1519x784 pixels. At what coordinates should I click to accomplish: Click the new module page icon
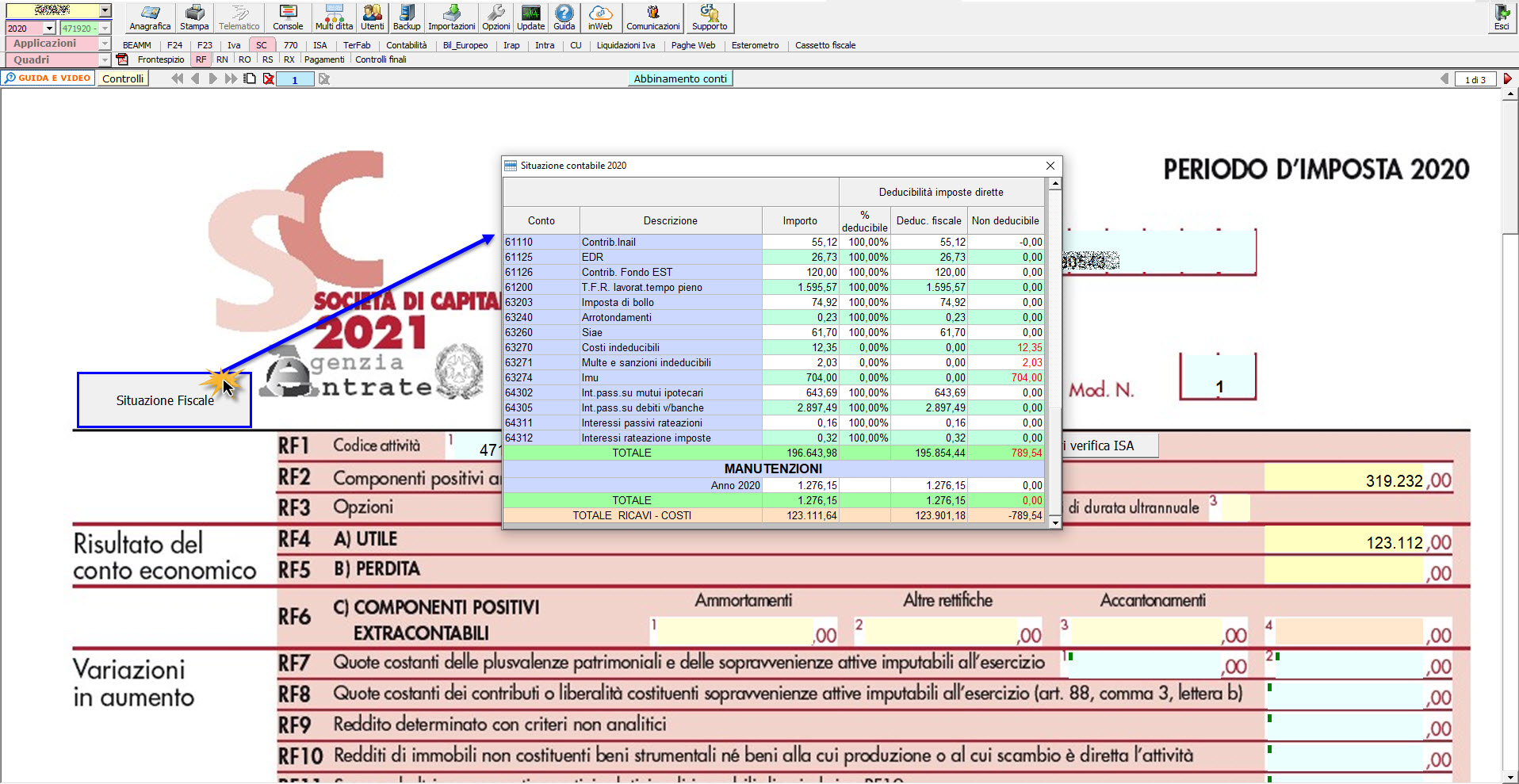coord(250,78)
